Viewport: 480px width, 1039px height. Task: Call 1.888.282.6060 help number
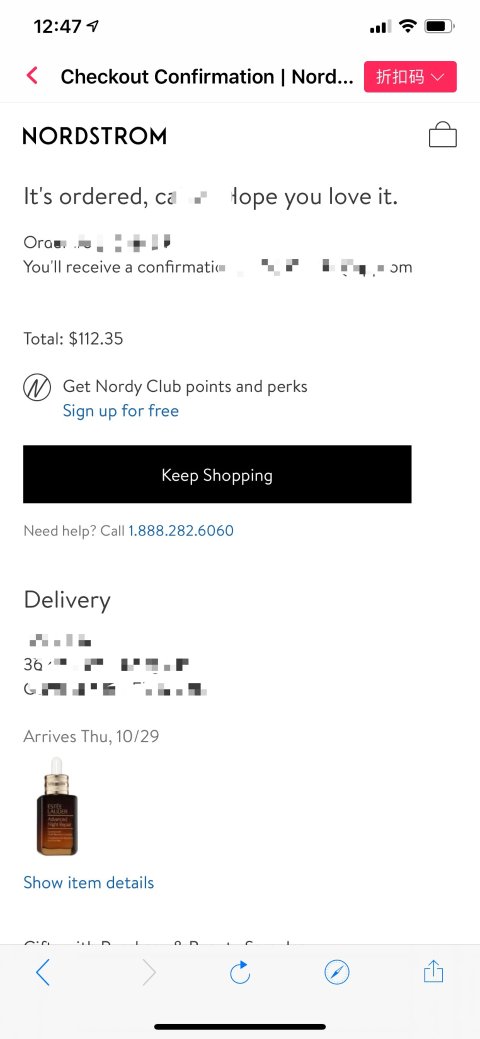(x=181, y=531)
